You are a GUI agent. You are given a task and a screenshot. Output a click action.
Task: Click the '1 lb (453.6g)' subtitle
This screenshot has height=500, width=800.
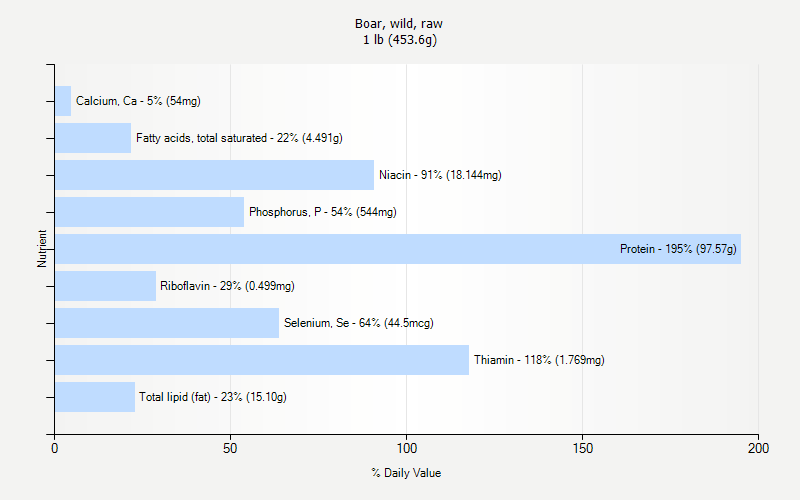point(399,40)
